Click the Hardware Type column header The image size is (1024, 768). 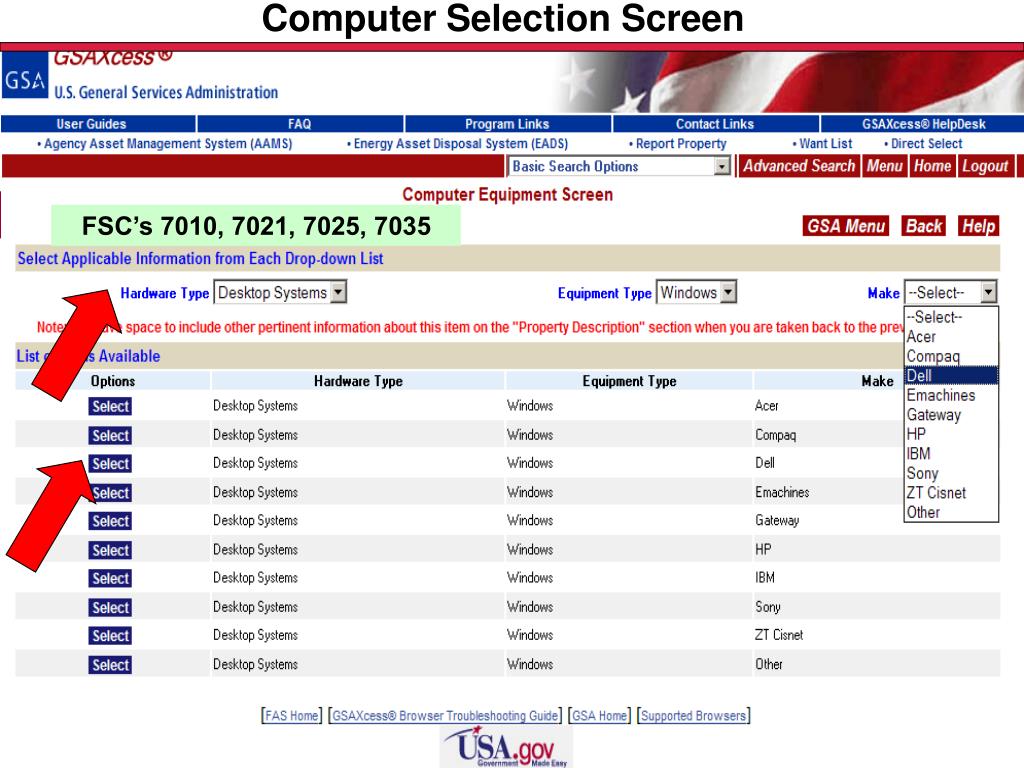click(x=358, y=381)
